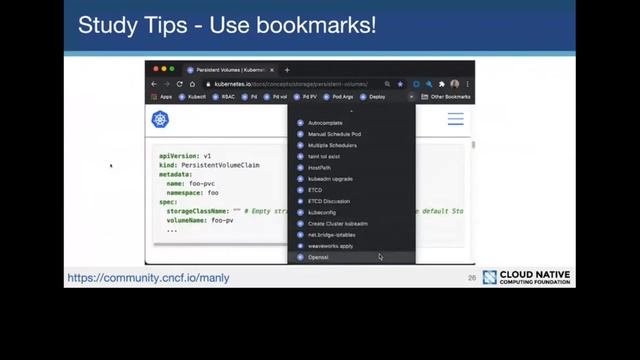Open the user profile avatar
The width and height of the screenshot is (640, 360).
455,84
